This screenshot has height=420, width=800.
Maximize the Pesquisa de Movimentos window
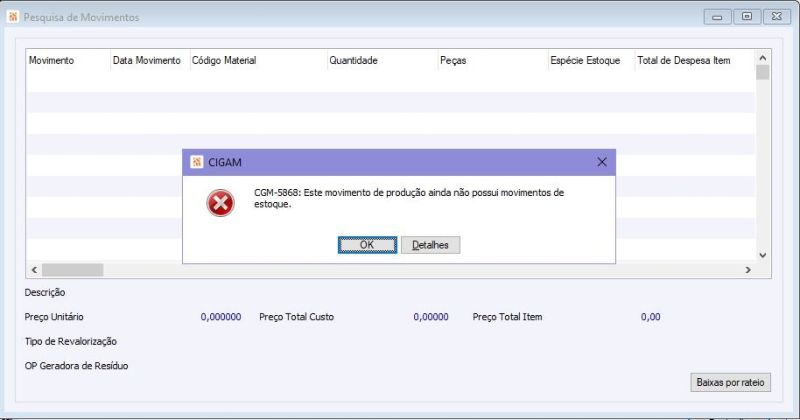(x=747, y=17)
